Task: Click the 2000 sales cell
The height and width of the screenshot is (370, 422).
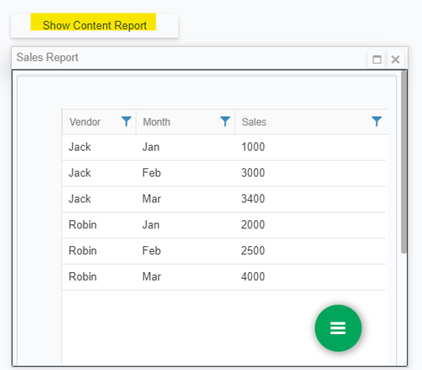Action: (253, 225)
